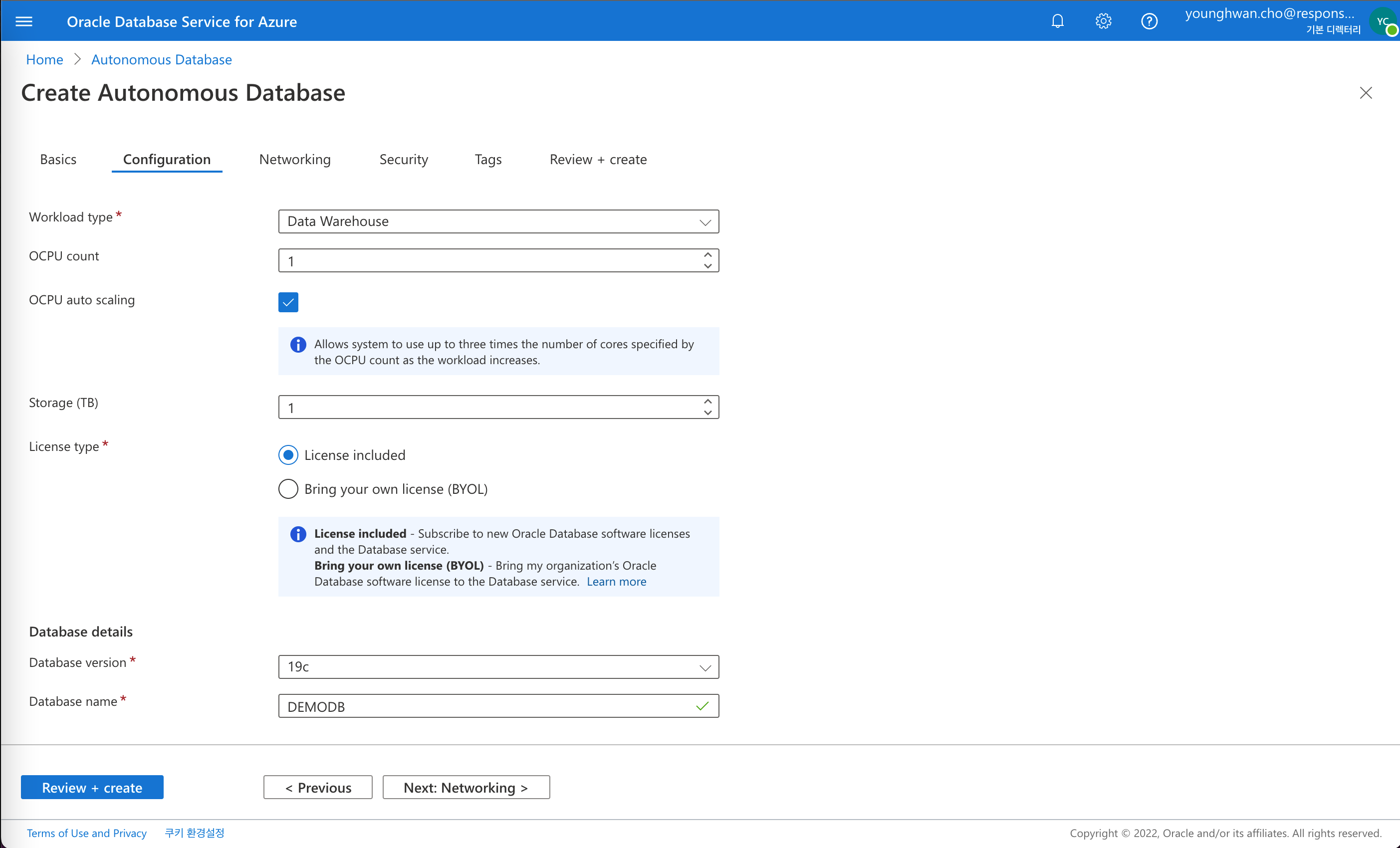Click the Review + create blue button
1400x848 pixels.
(x=92, y=787)
